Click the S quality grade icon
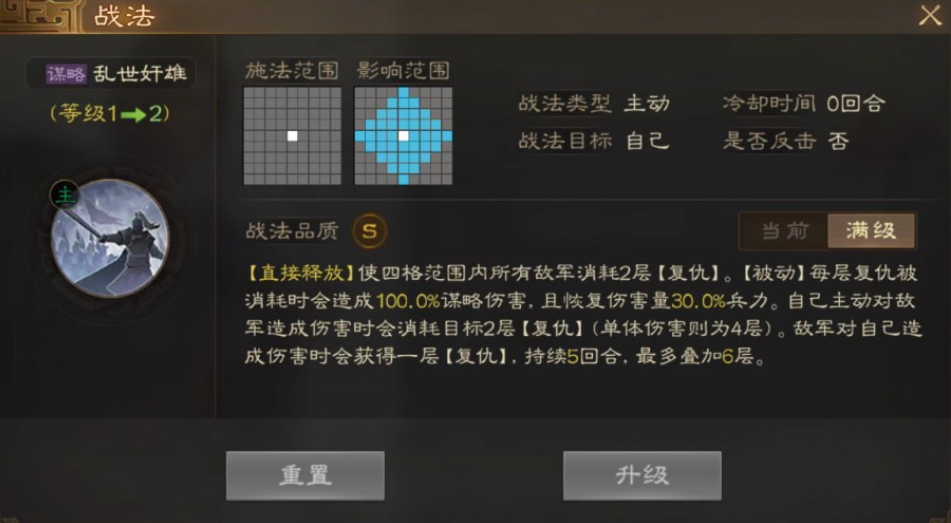The height and width of the screenshot is (523, 951). 369,231
